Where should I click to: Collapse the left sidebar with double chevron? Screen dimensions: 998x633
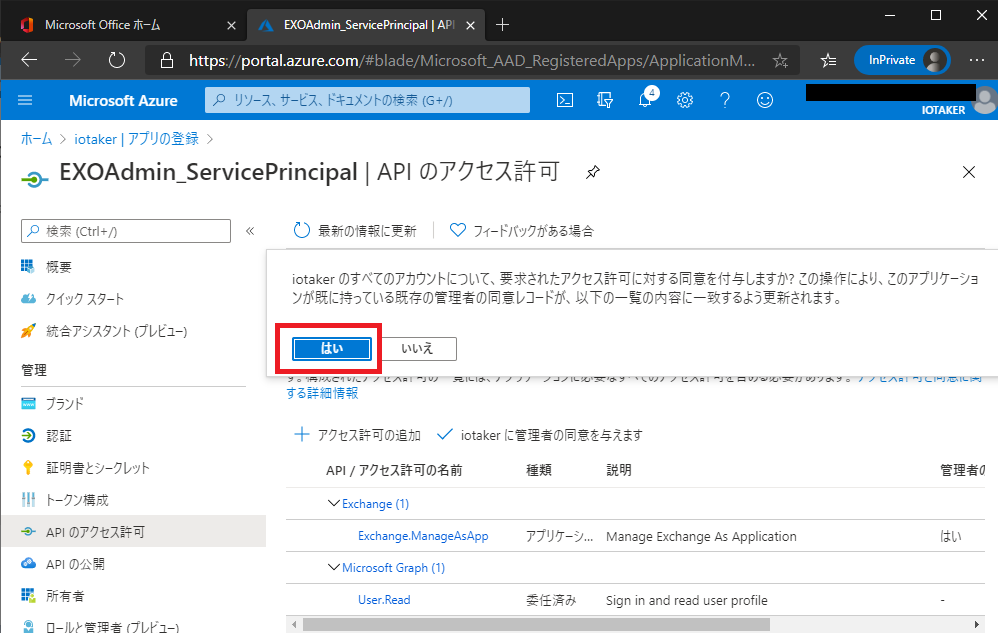(250, 231)
